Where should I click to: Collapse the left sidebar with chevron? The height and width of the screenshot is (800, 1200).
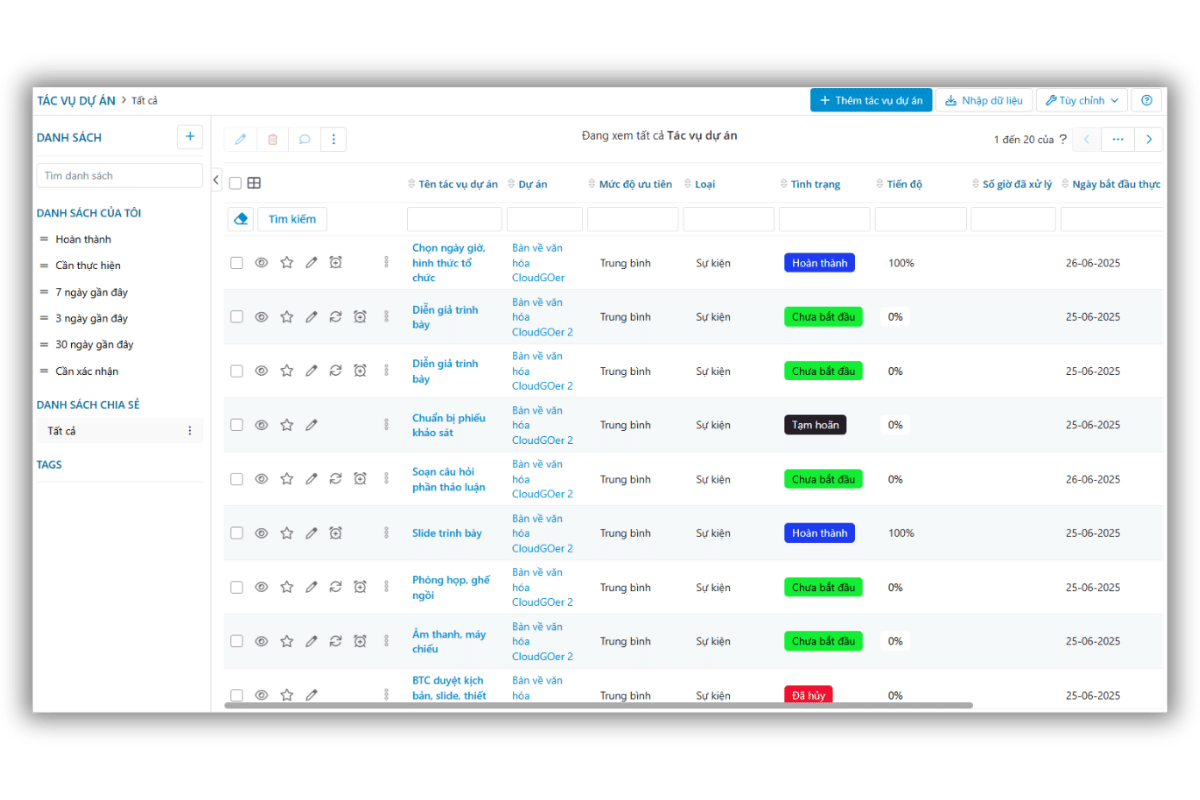point(216,180)
